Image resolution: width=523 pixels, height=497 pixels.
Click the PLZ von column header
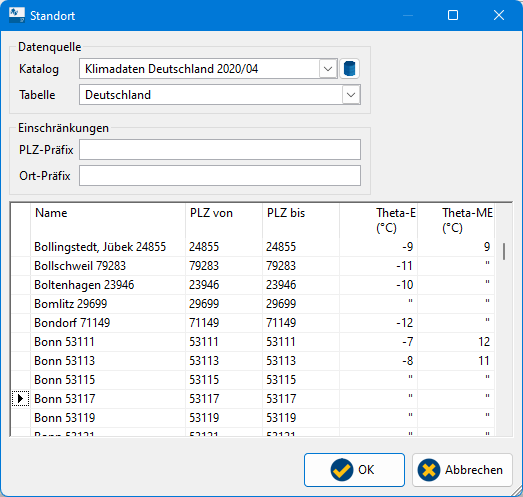224,220
